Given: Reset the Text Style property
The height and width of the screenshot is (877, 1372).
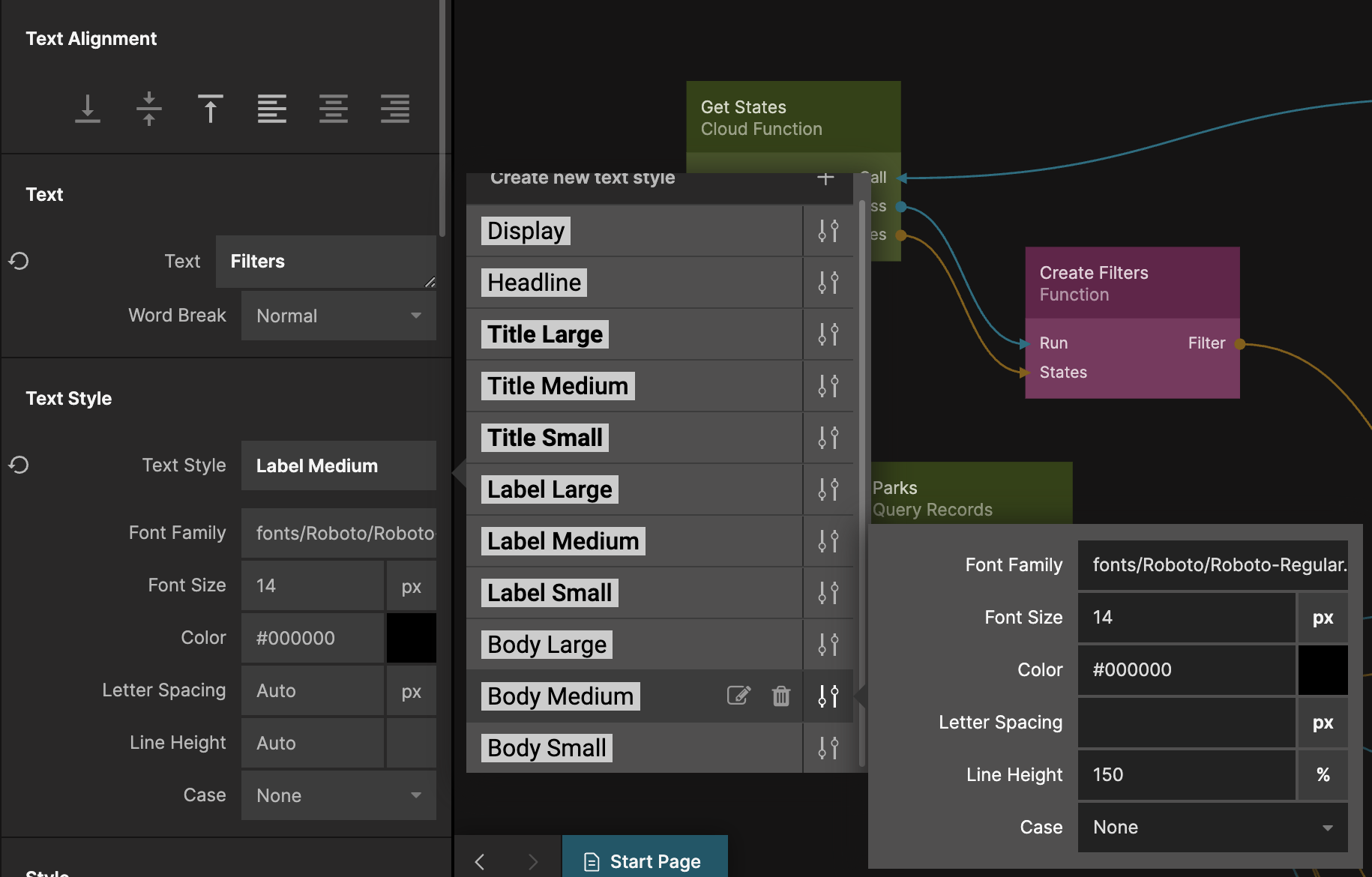Looking at the screenshot, I should (x=19, y=465).
